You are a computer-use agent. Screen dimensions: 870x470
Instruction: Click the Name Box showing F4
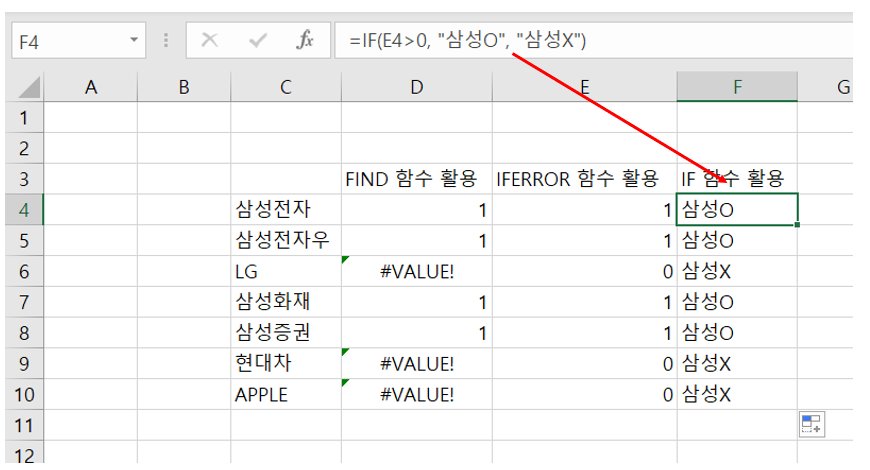click(78, 40)
